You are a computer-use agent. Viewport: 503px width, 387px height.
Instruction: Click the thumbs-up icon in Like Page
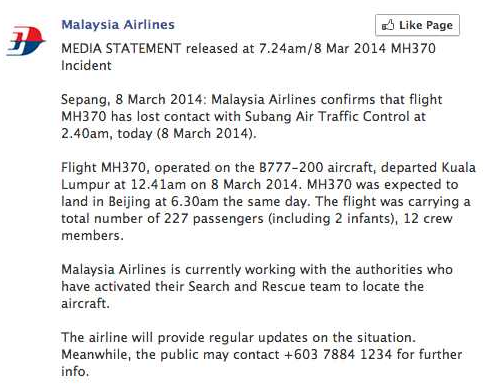(x=388, y=25)
